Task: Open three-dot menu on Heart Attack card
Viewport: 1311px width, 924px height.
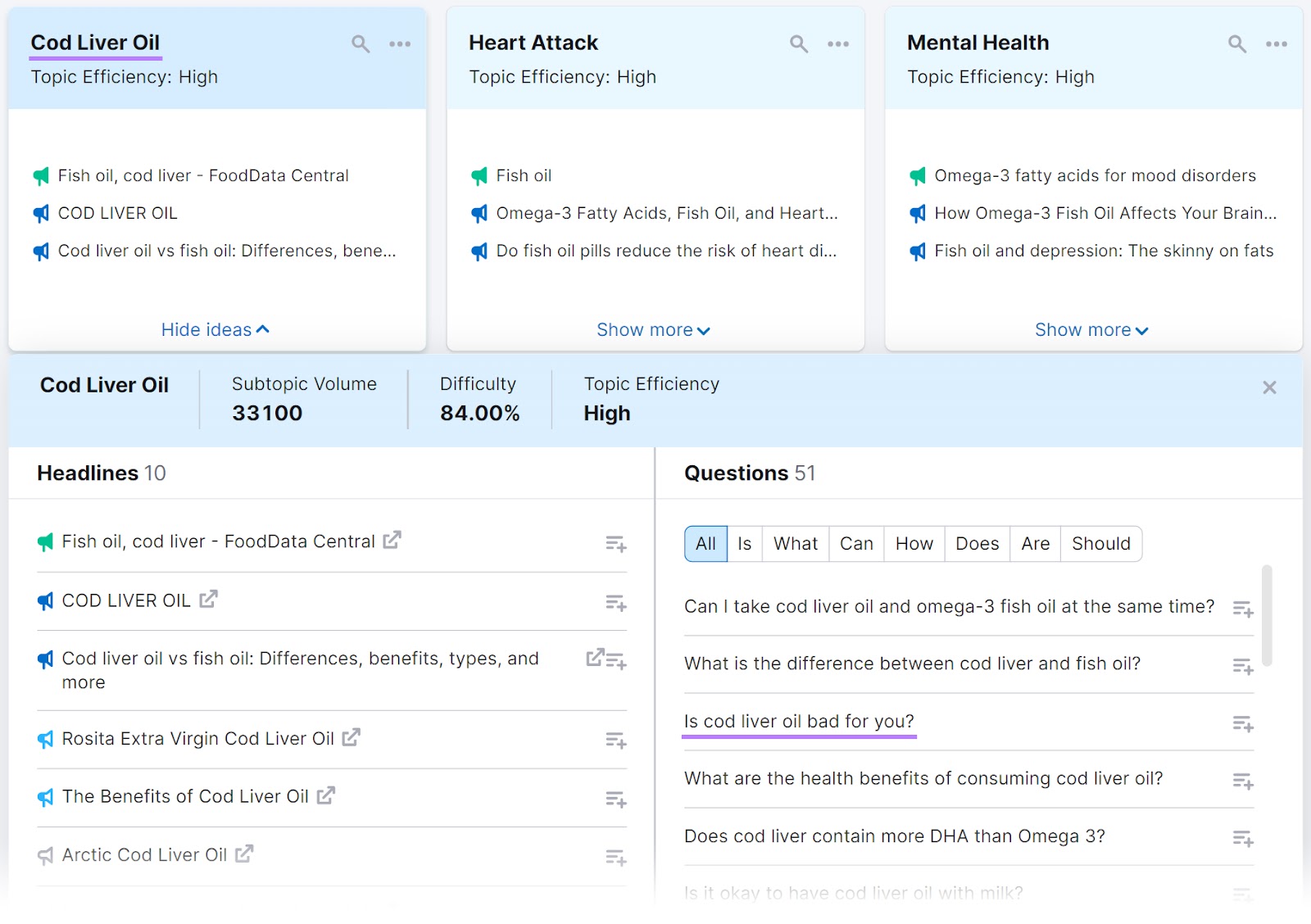Action: tap(837, 44)
